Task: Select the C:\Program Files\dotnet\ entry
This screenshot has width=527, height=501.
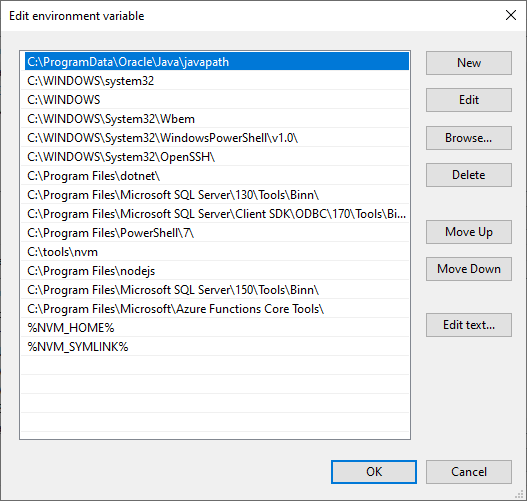Action: pyautogui.click(x=217, y=176)
